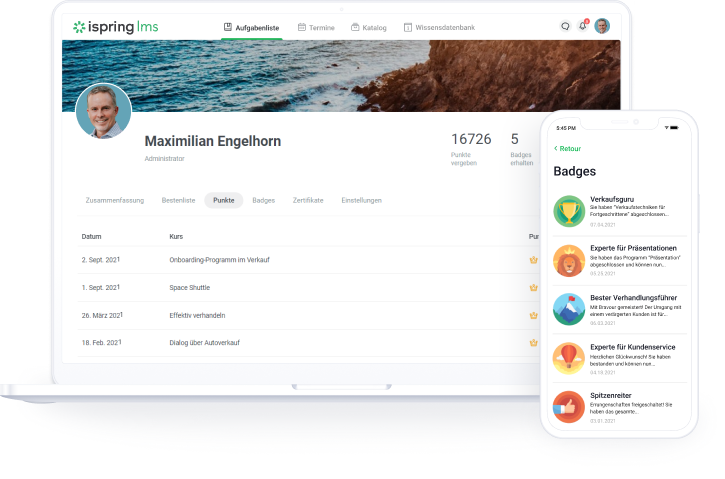Tap the Experte für Präsentationen lion icon
Viewport: 725px width, 479px height.
pos(569,261)
